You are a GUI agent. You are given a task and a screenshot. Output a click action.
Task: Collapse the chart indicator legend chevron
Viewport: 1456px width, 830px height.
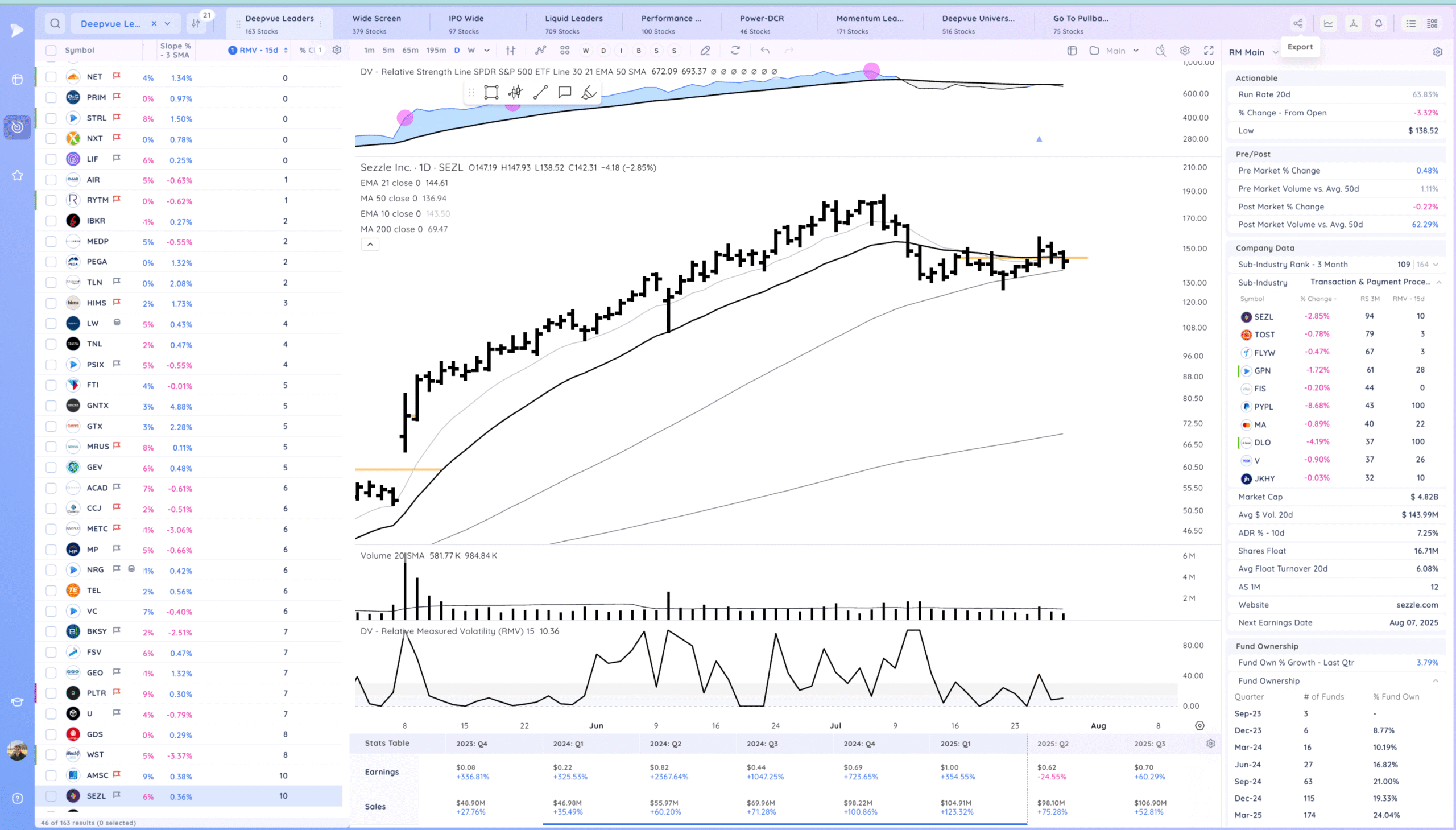[x=370, y=245]
